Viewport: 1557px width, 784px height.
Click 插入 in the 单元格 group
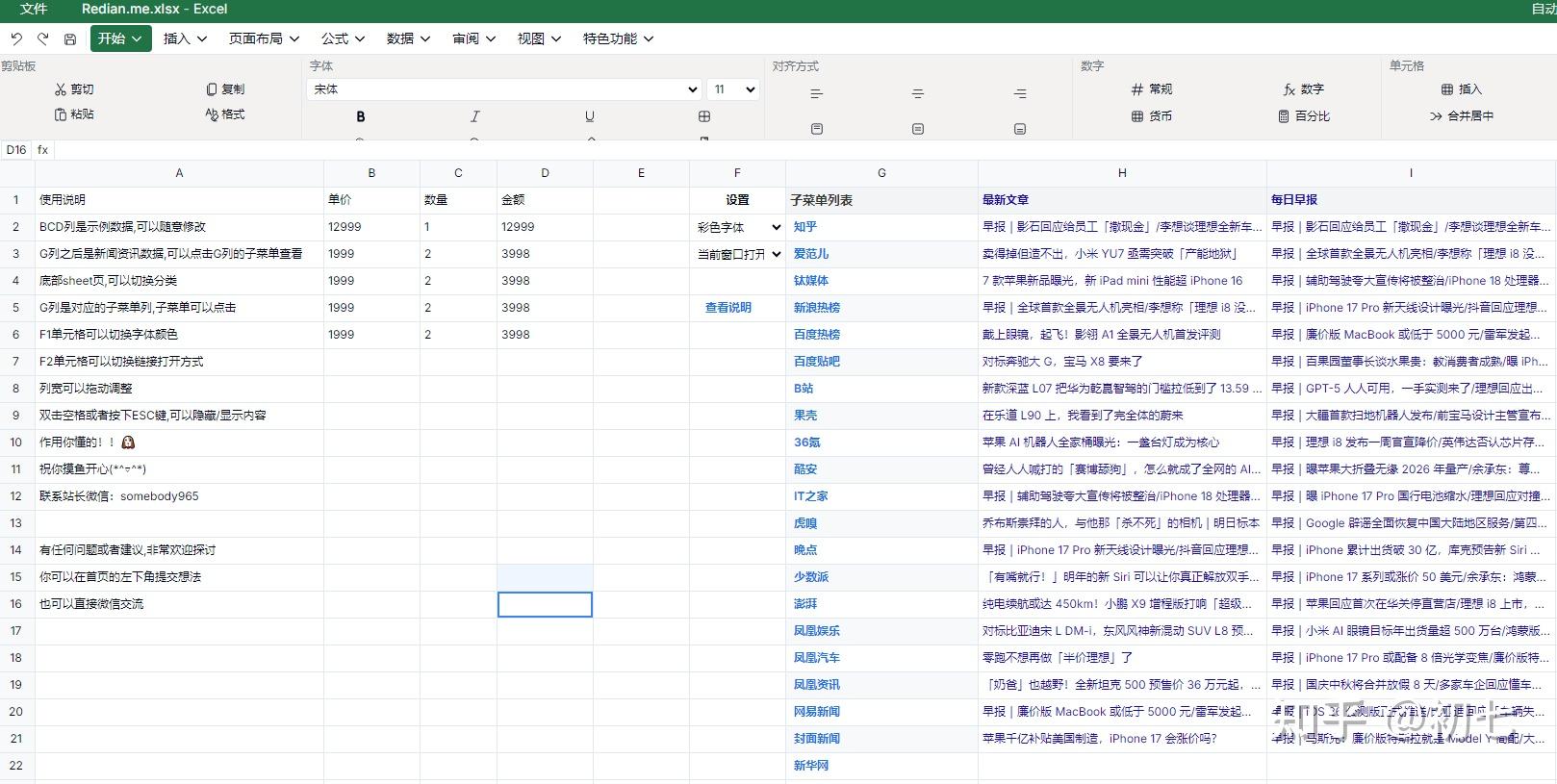[1461, 89]
